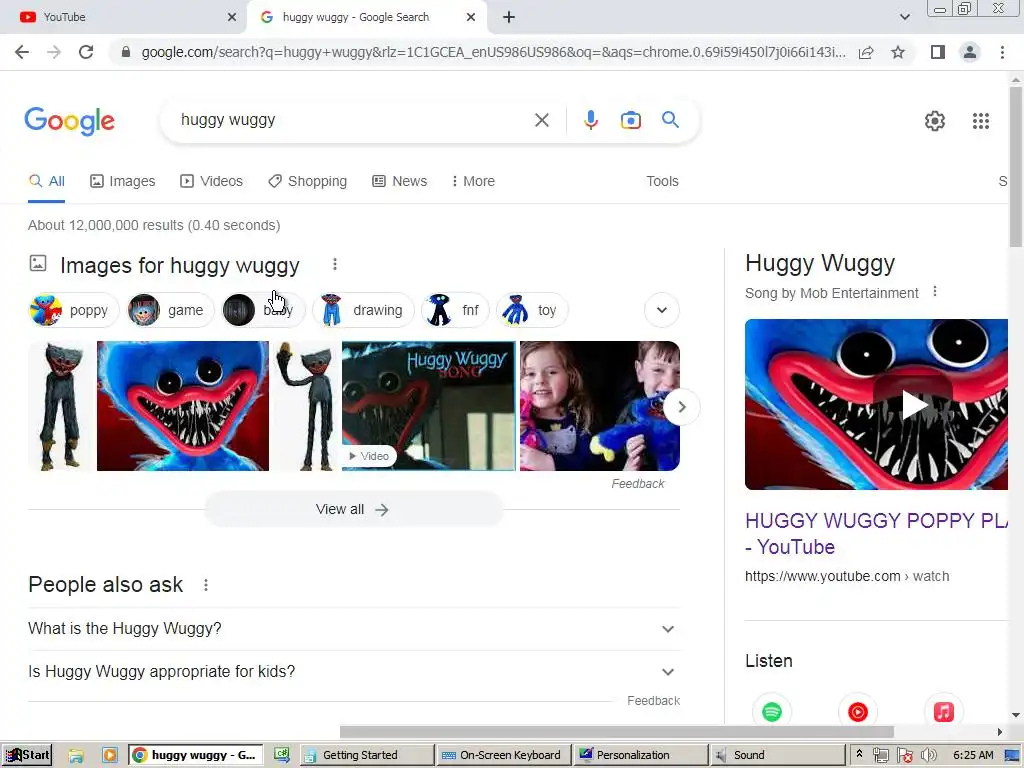1024x768 pixels.
Task: Filter images by drawing chip
Action: (x=364, y=310)
